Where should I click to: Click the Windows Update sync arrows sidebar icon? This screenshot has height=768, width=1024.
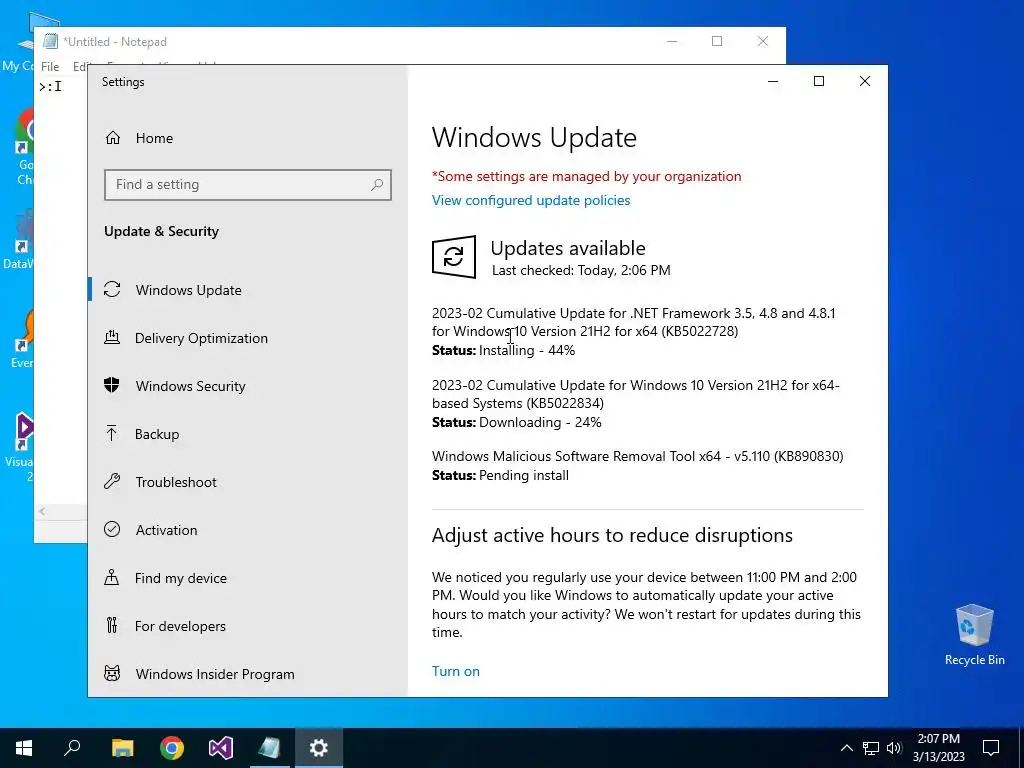(112, 289)
